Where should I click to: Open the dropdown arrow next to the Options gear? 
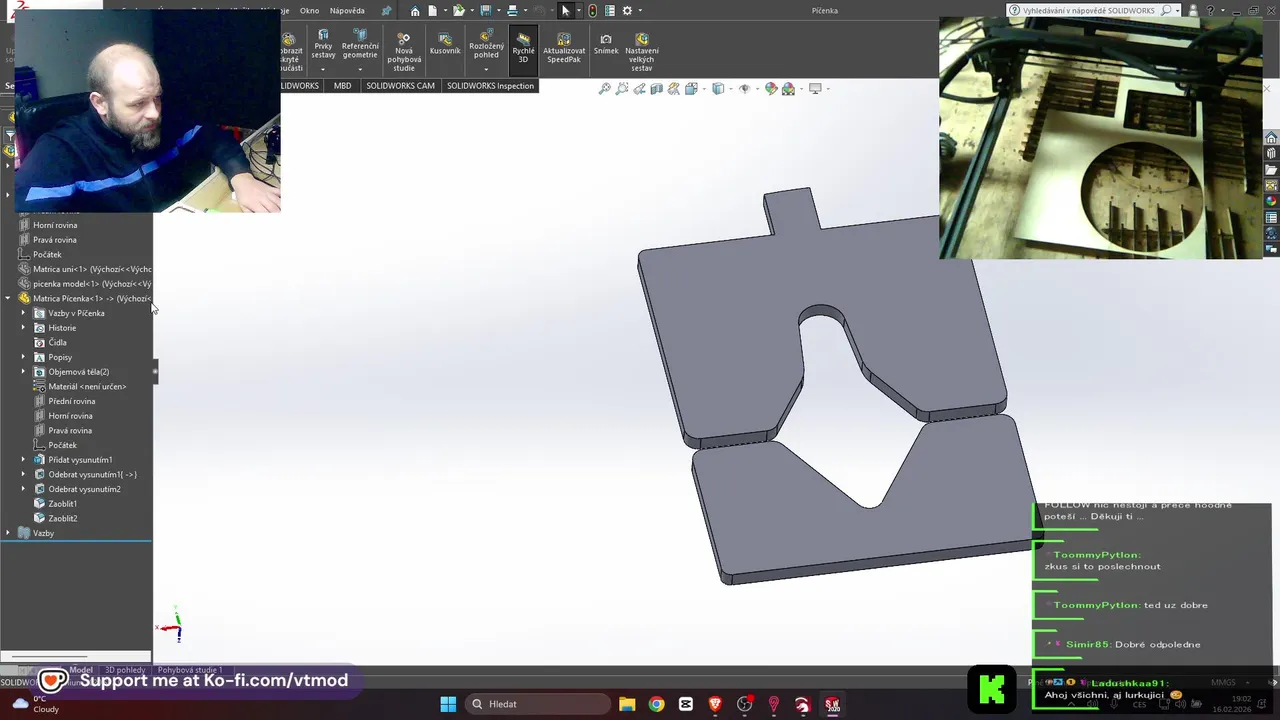[x=640, y=11]
